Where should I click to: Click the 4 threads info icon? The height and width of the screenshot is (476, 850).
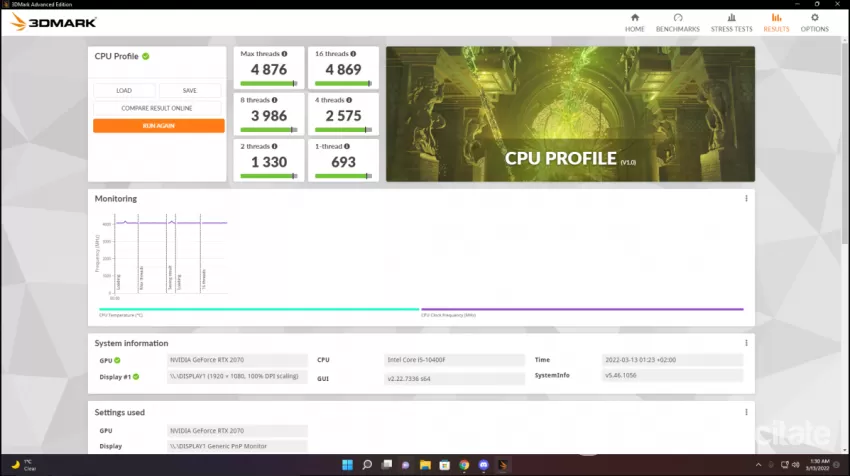coord(349,100)
